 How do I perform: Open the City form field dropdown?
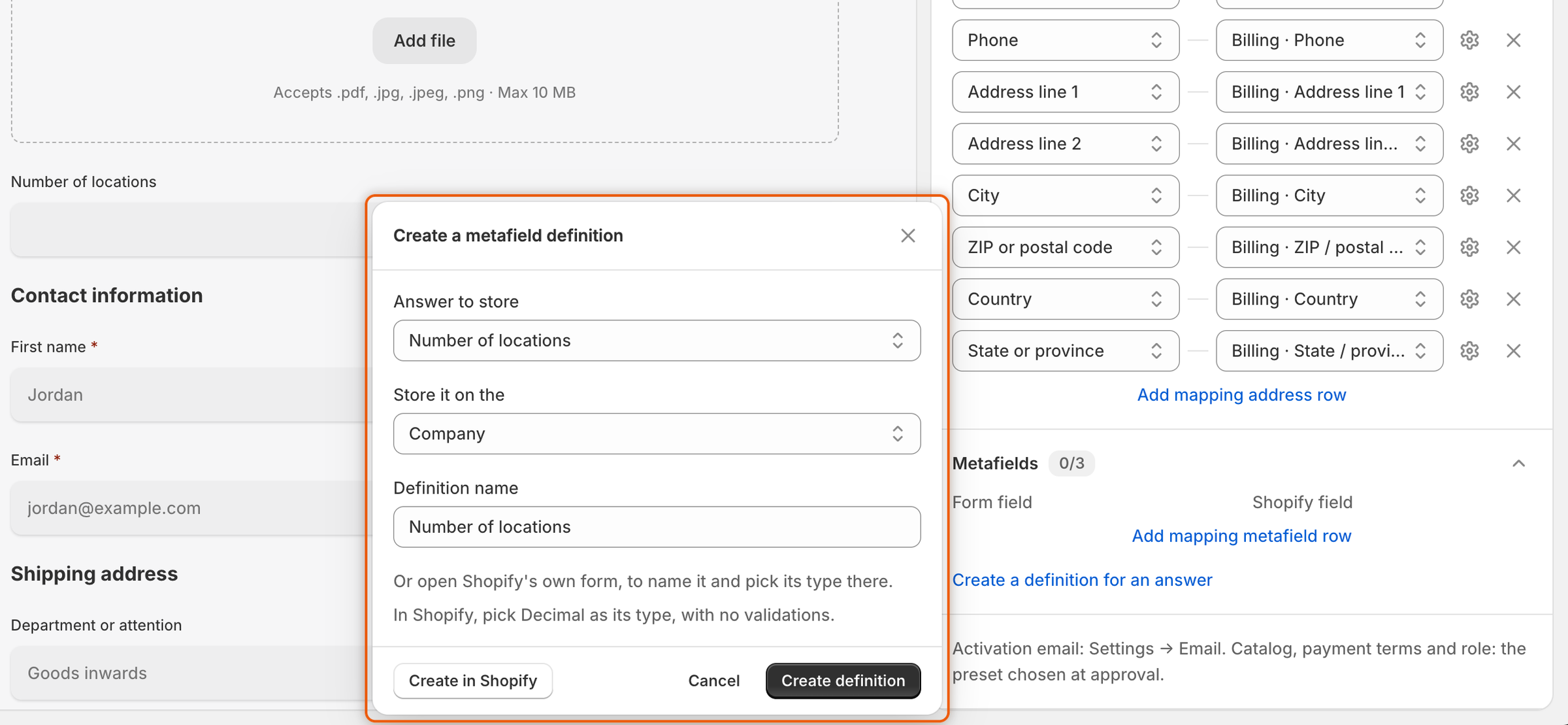pos(1066,195)
